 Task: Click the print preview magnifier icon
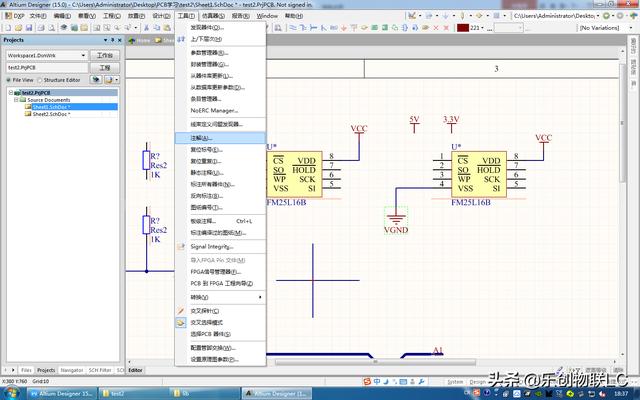click(x=51, y=28)
